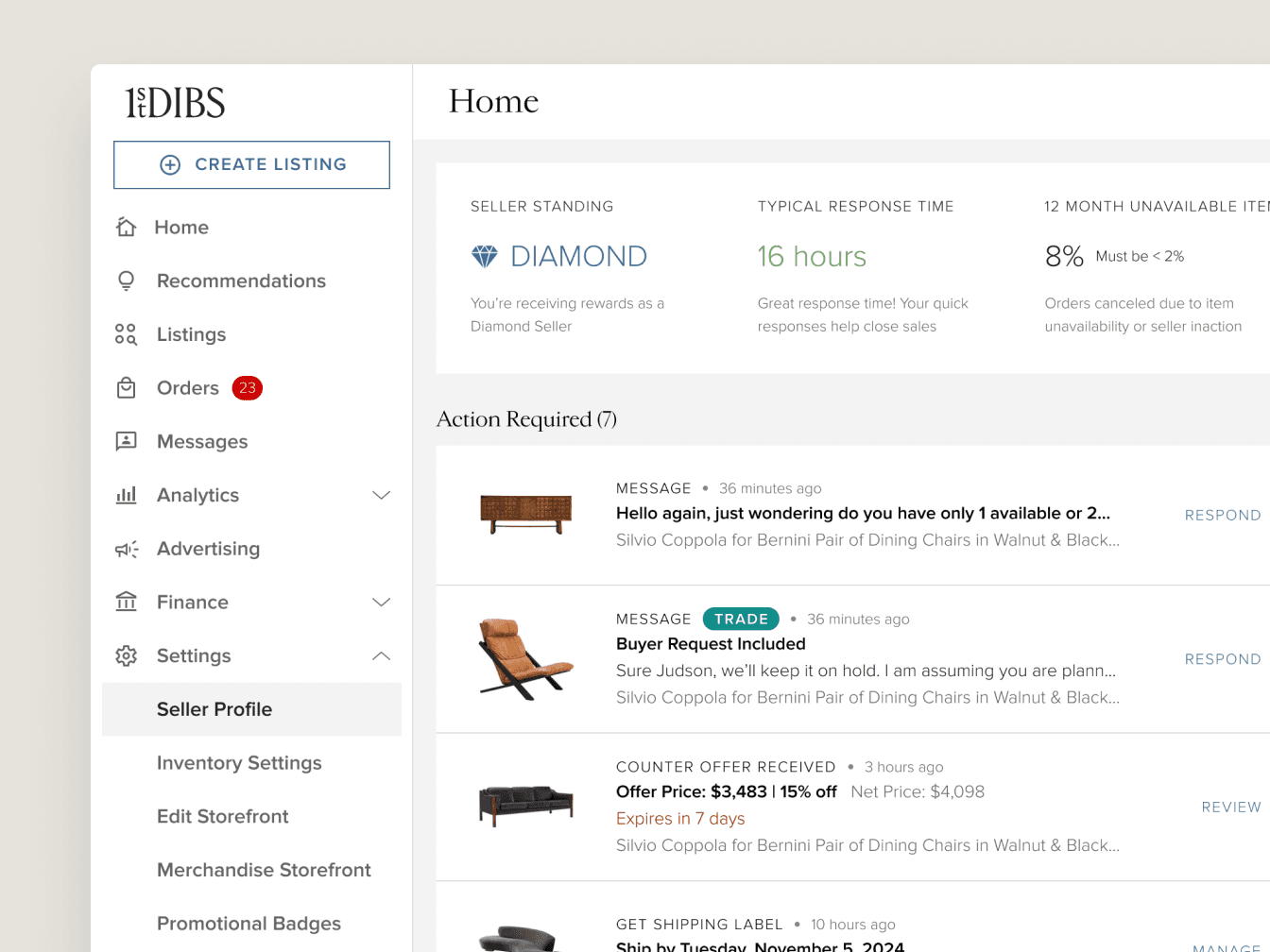This screenshot has width=1270, height=952.
Task: Expand the Finance section chevron
Action: tap(381, 602)
